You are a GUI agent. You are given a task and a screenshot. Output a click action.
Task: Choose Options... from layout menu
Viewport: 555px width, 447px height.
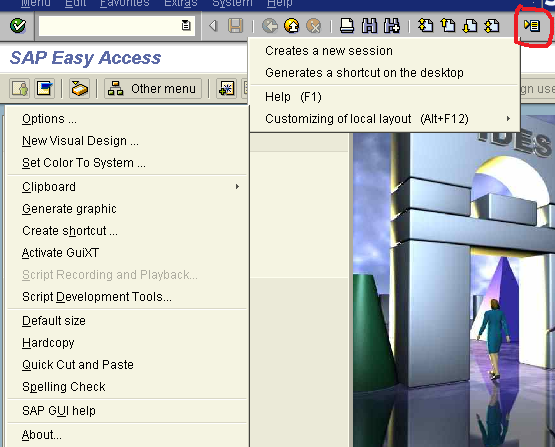tap(127, 119)
